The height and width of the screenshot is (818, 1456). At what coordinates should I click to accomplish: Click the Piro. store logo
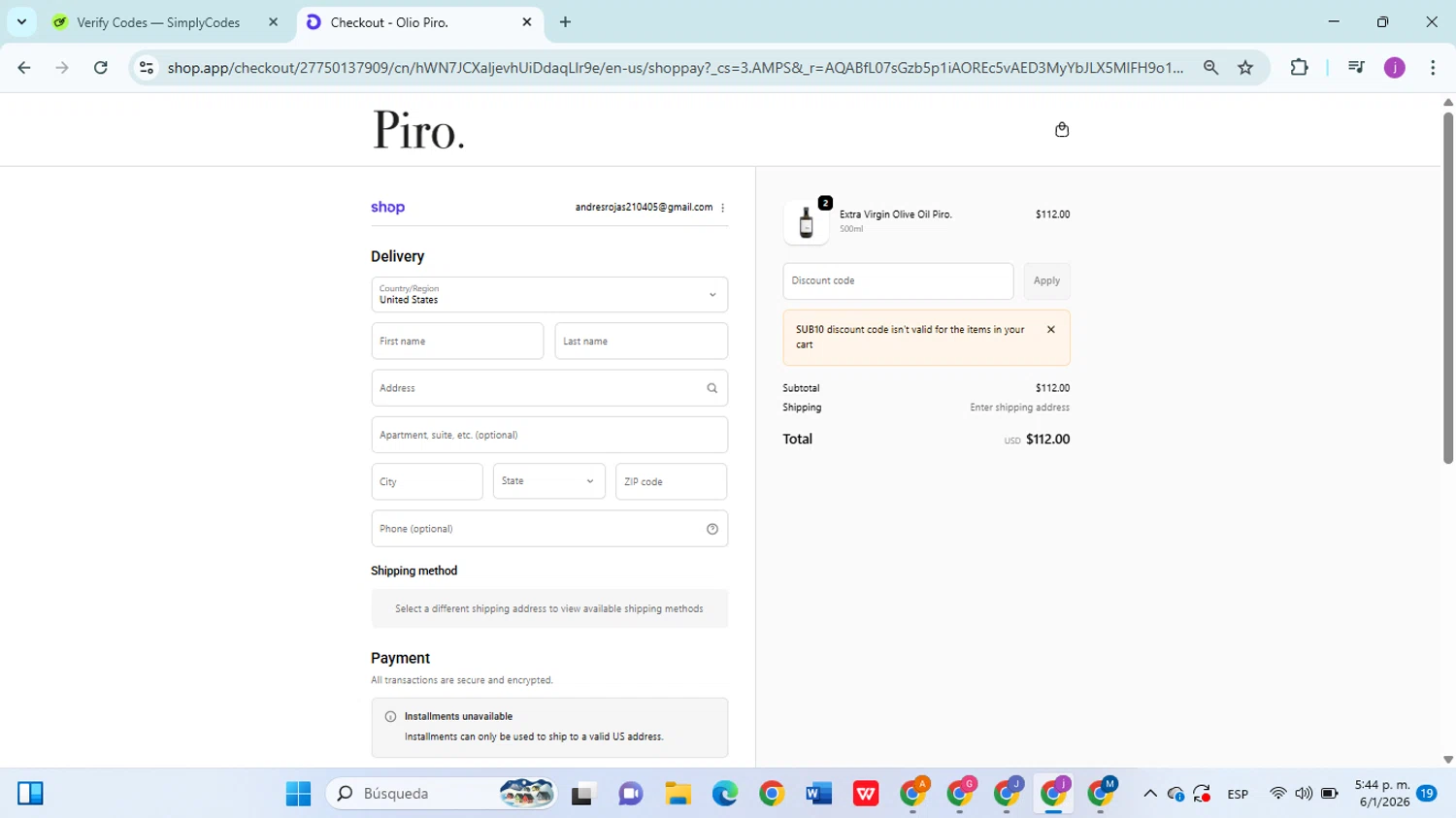click(418, 130)
